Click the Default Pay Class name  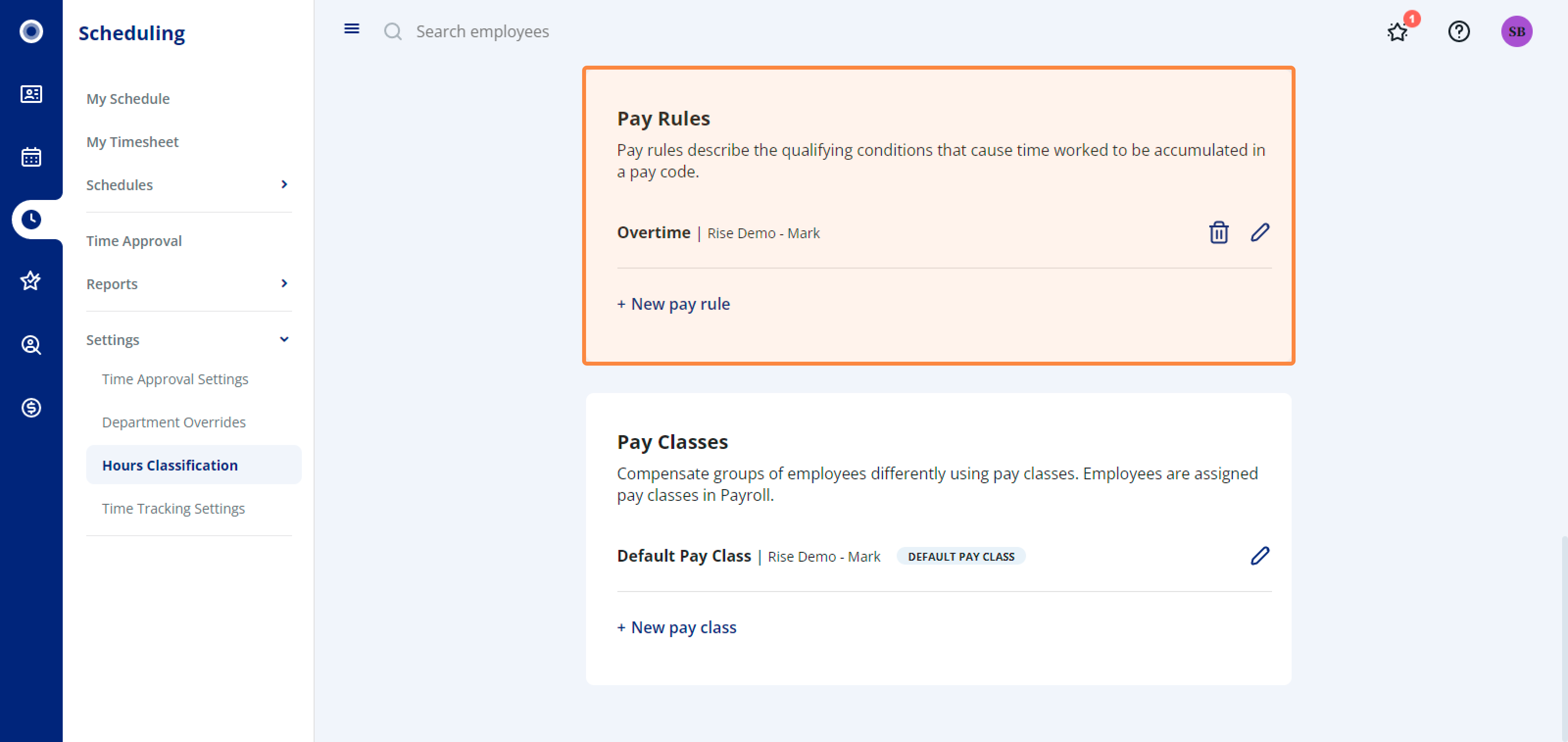pyautogui.click(x=684, y=556)
